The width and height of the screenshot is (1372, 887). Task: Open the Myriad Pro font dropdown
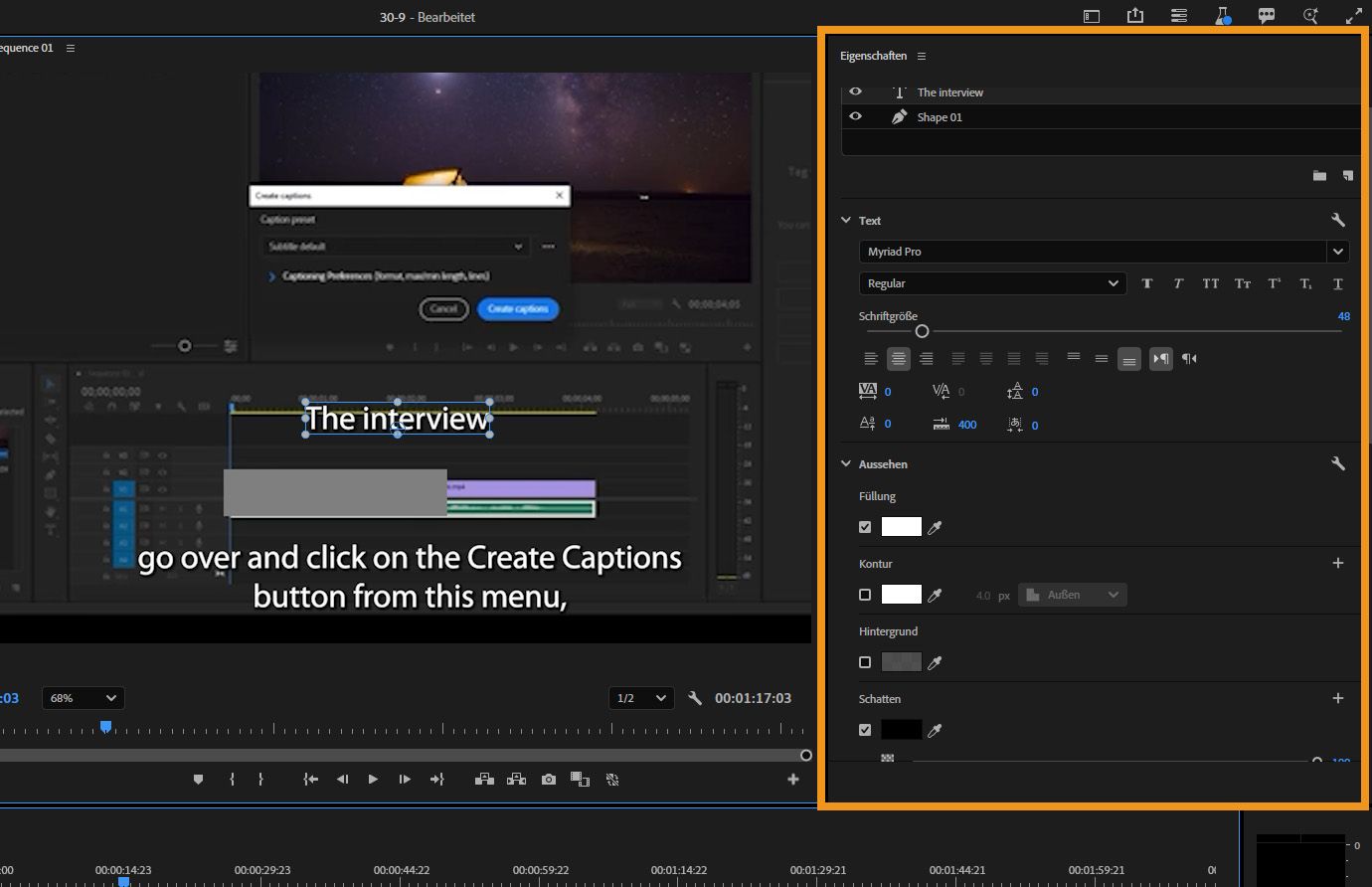(1338, 252)
